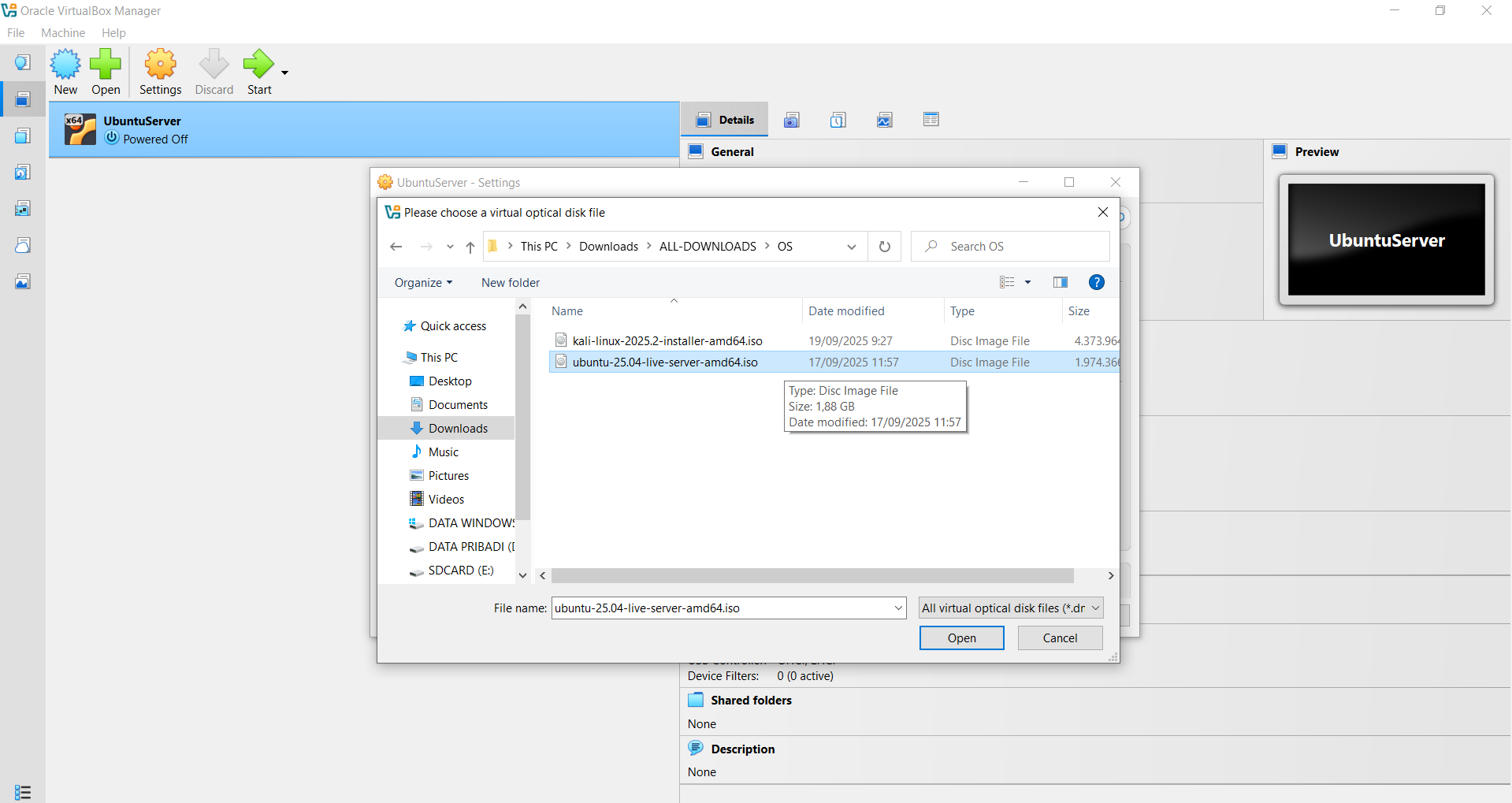The width and height of the screenshot is (1512, 803).
Task: Click the New virtual machine icon
Action: [x=65, y=65]
